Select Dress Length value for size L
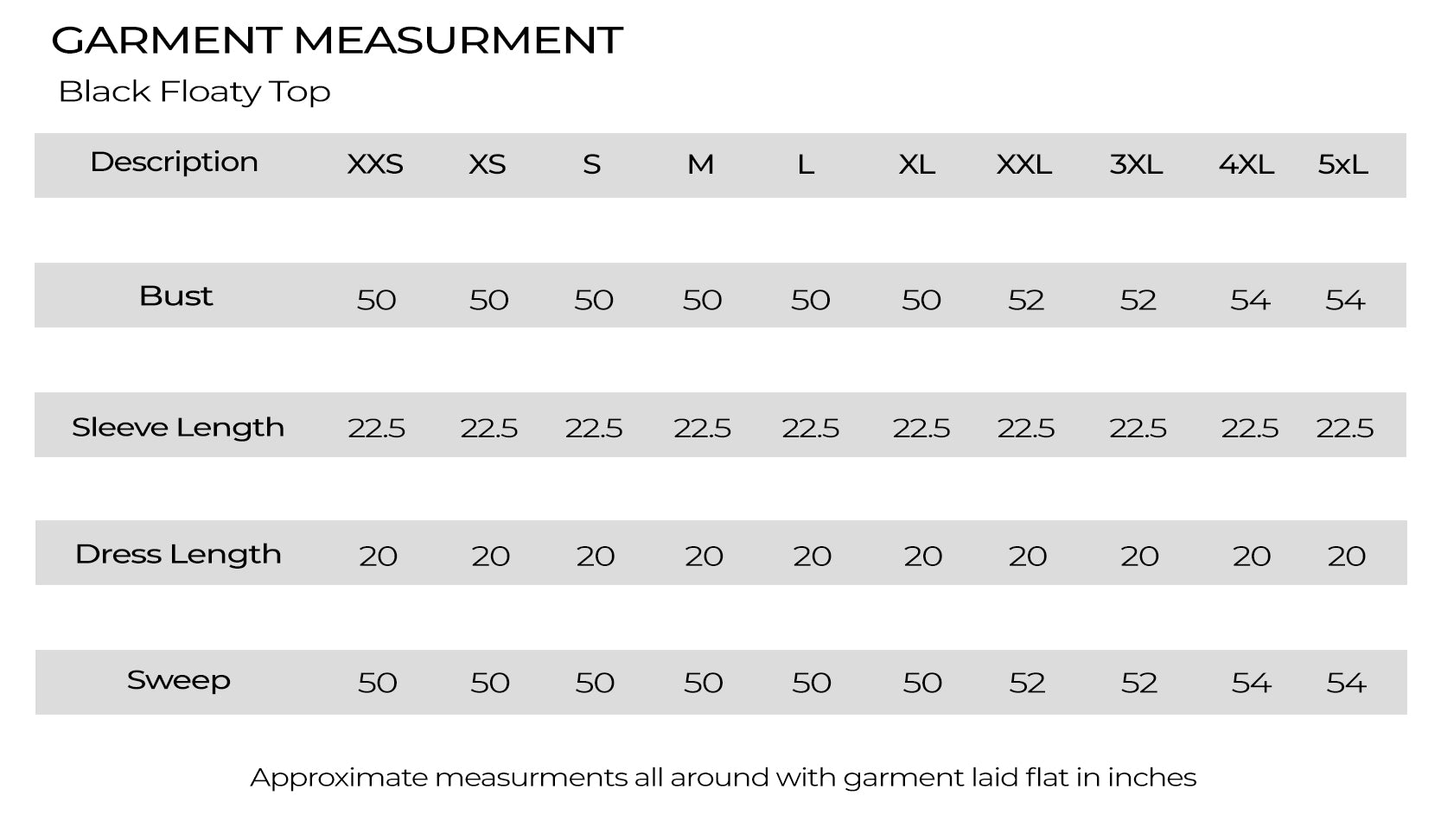Image resolution: width=1441 pixels, height=840 pixels. pos(812,556)
